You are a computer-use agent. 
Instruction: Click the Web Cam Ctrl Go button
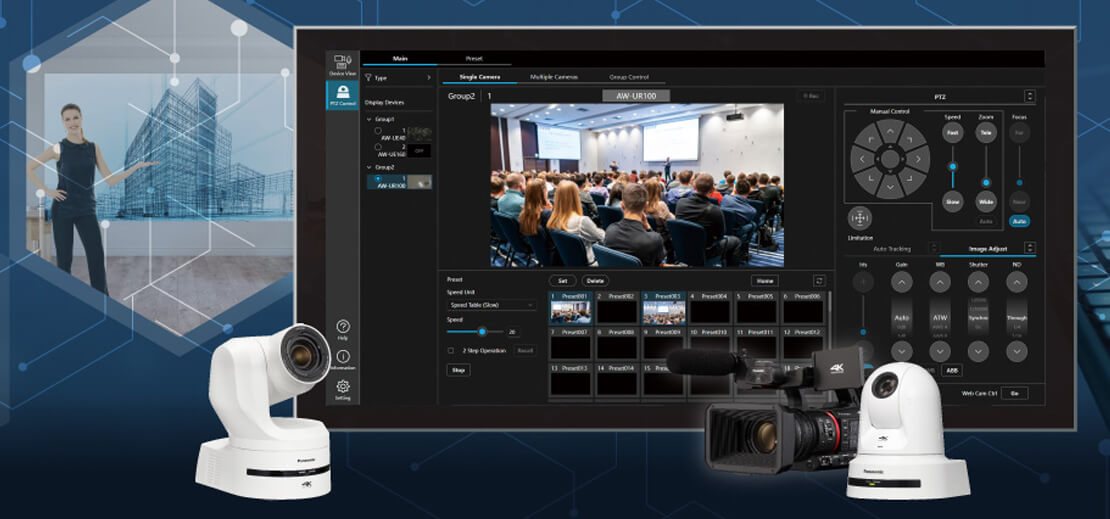point(1014,393)
